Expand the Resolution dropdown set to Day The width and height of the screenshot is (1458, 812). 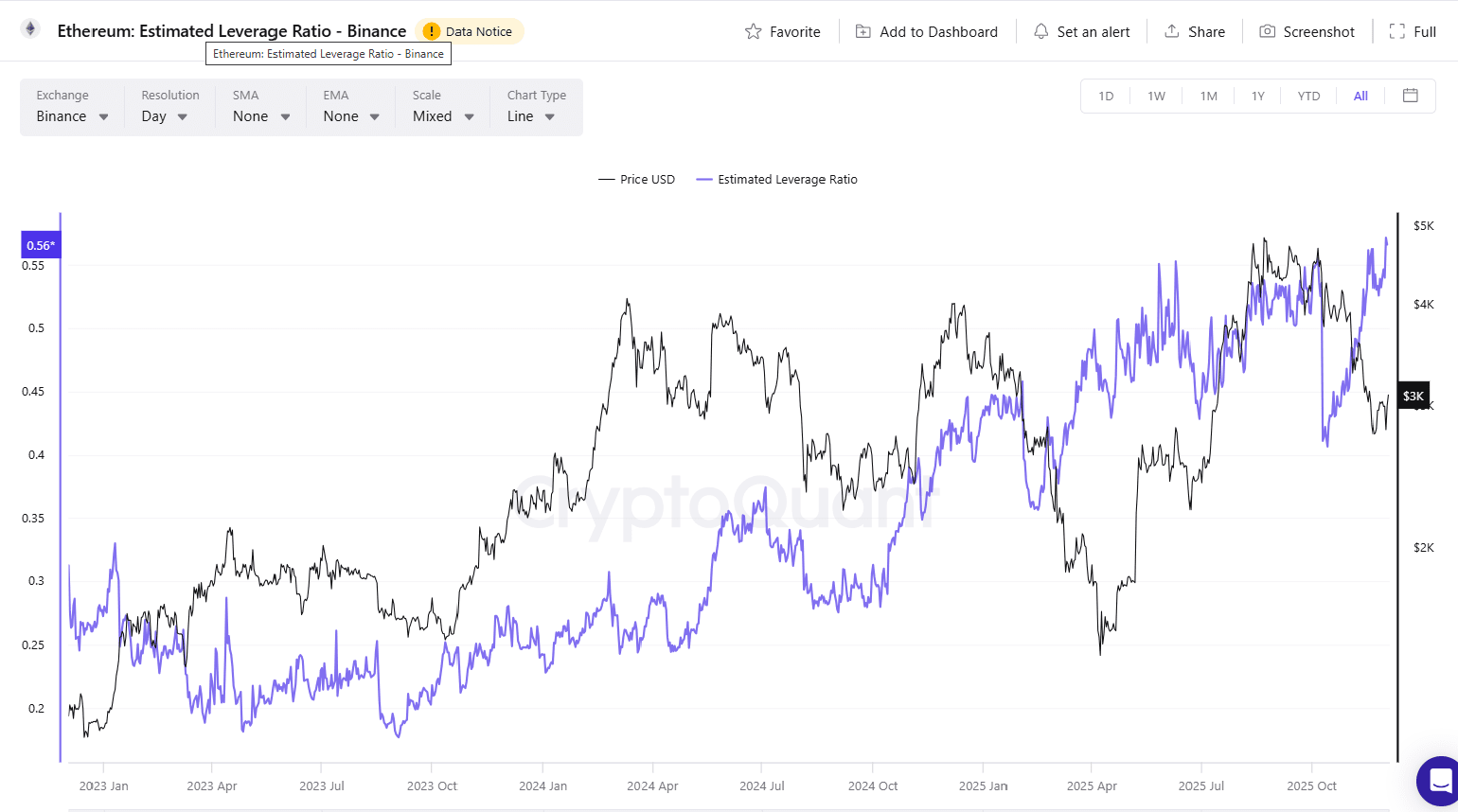166,115
